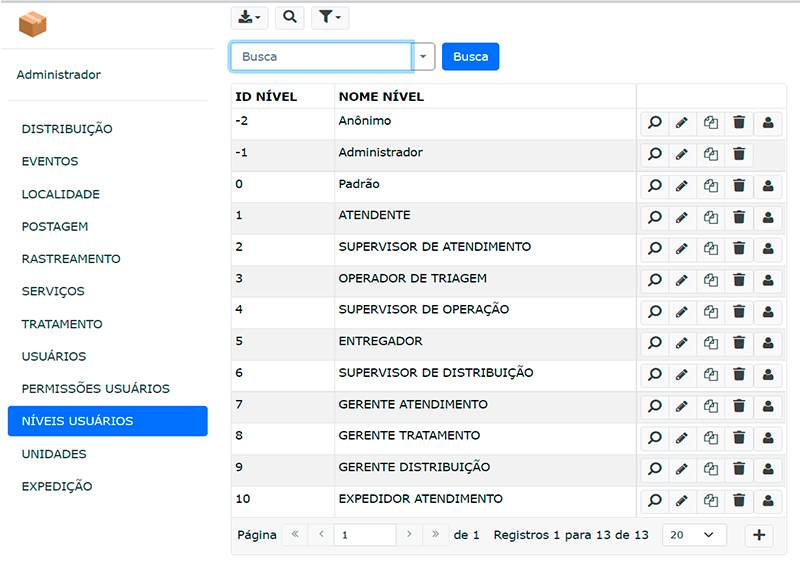The image size is (800, 561).
Task: Go to PERMISSÕES USUÁRIOS in sidebar
Action: pyautogui.click(x=96, y=389)
